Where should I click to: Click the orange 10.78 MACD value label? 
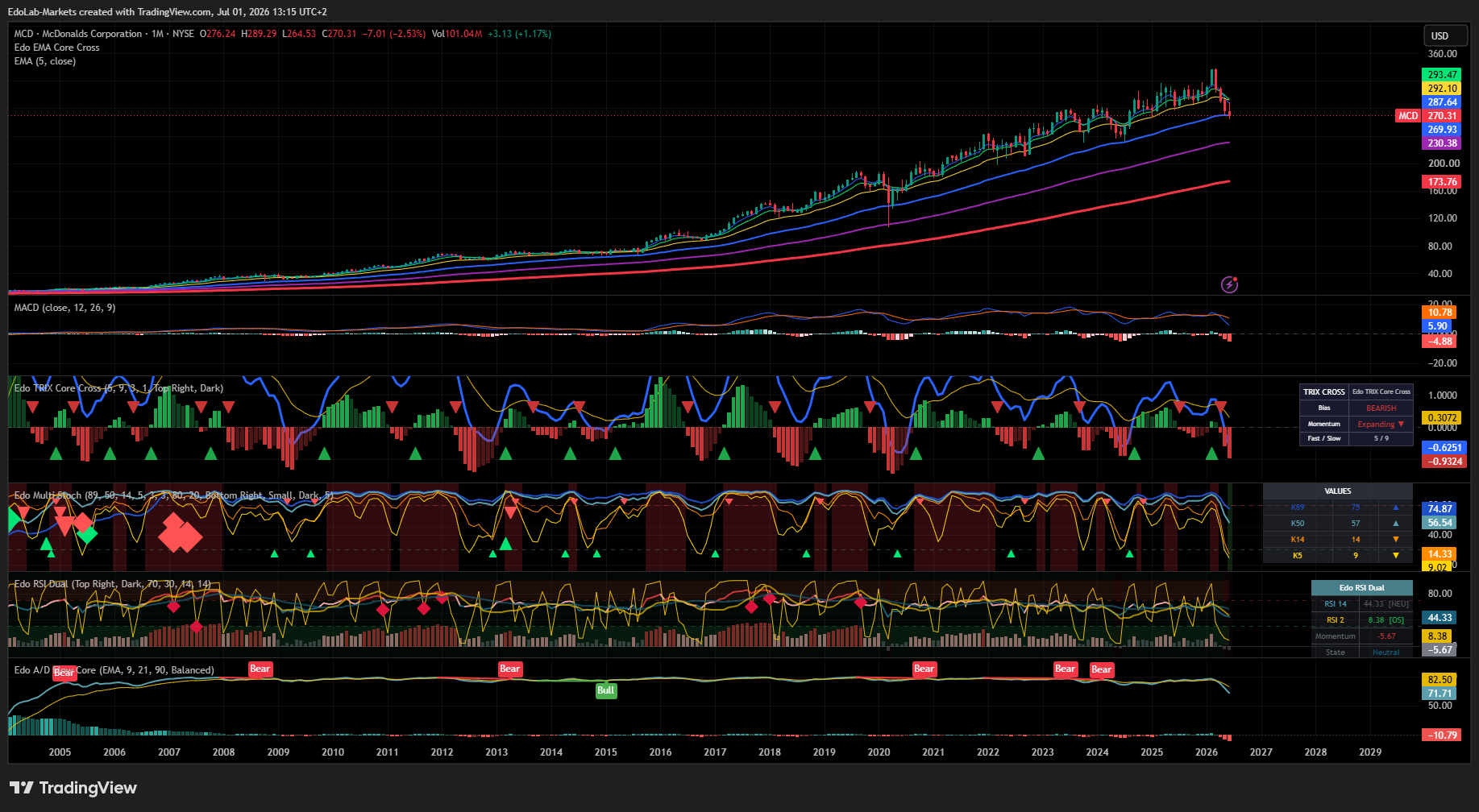click(1440, 313)
